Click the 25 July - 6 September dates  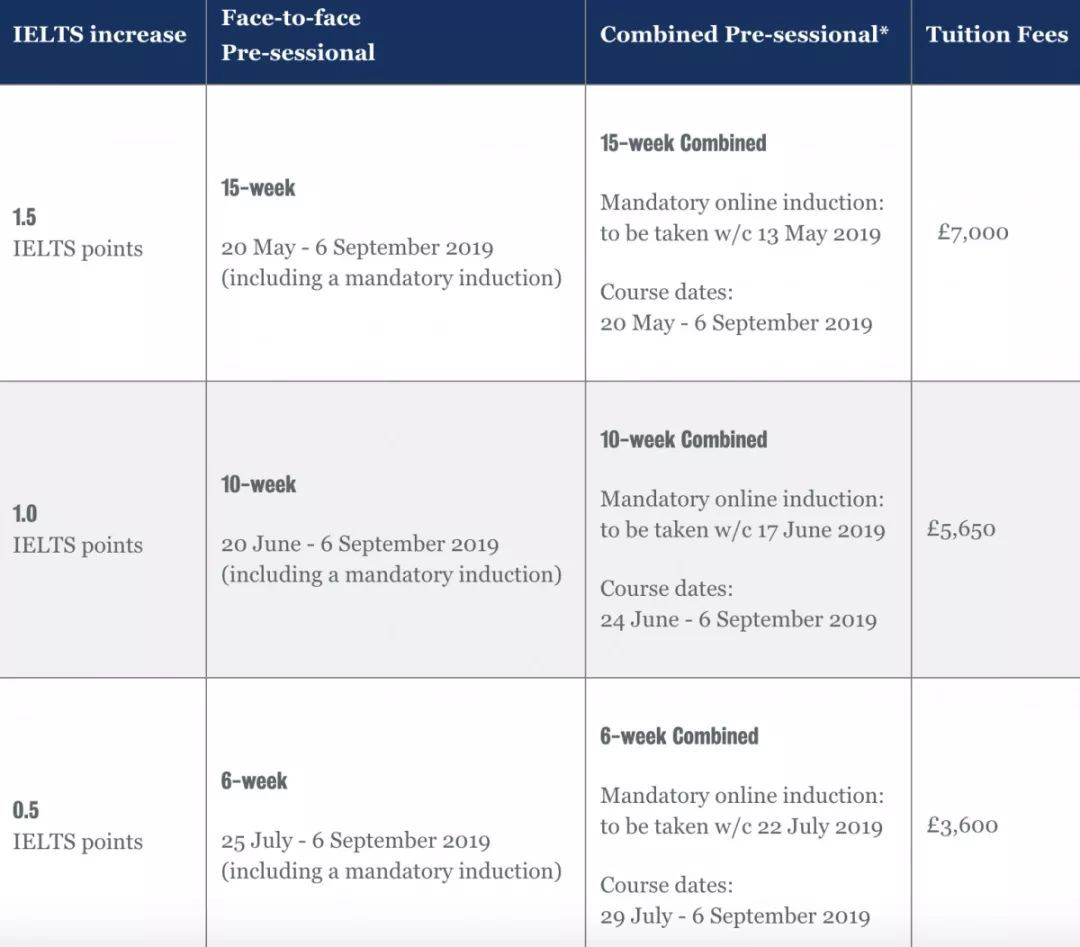(355, 841)
